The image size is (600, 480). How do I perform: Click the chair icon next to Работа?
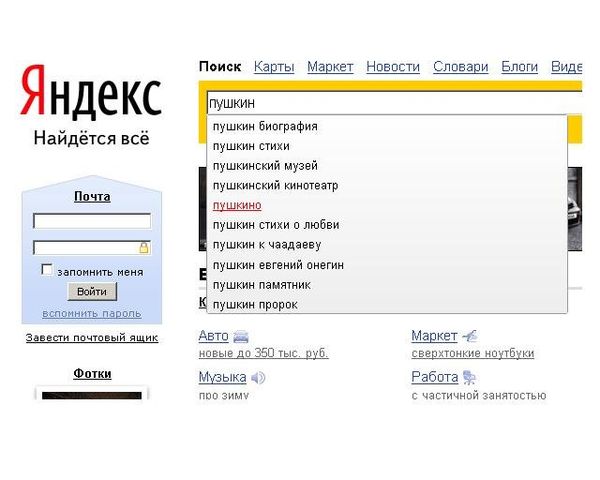pos(469,377)
